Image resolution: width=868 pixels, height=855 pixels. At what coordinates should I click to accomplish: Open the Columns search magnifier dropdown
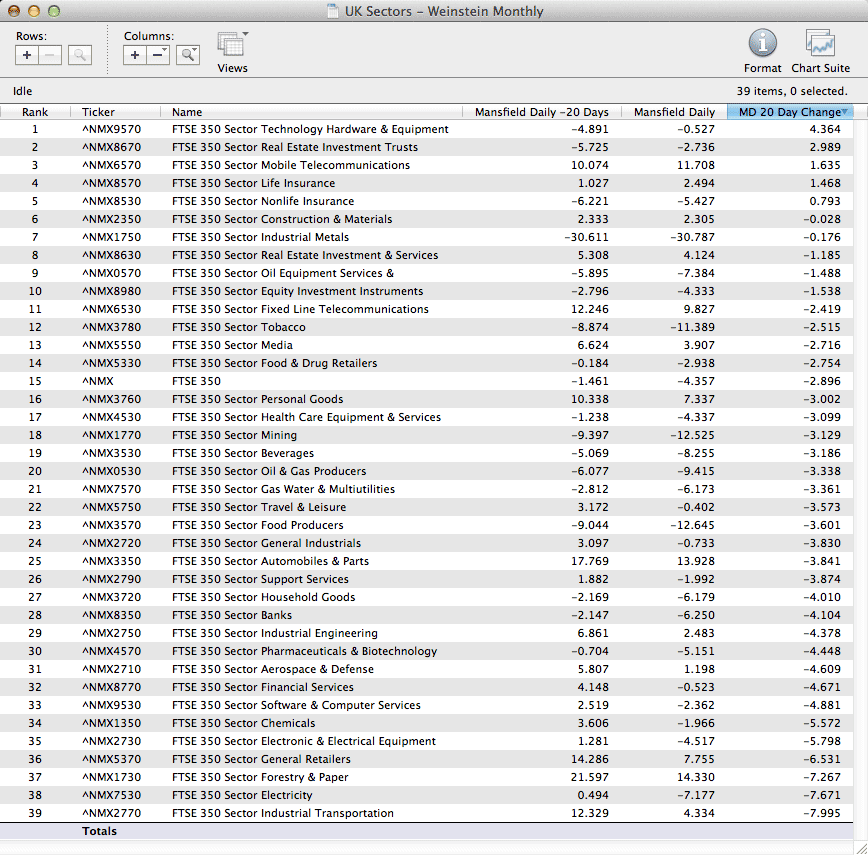point(188,55)
